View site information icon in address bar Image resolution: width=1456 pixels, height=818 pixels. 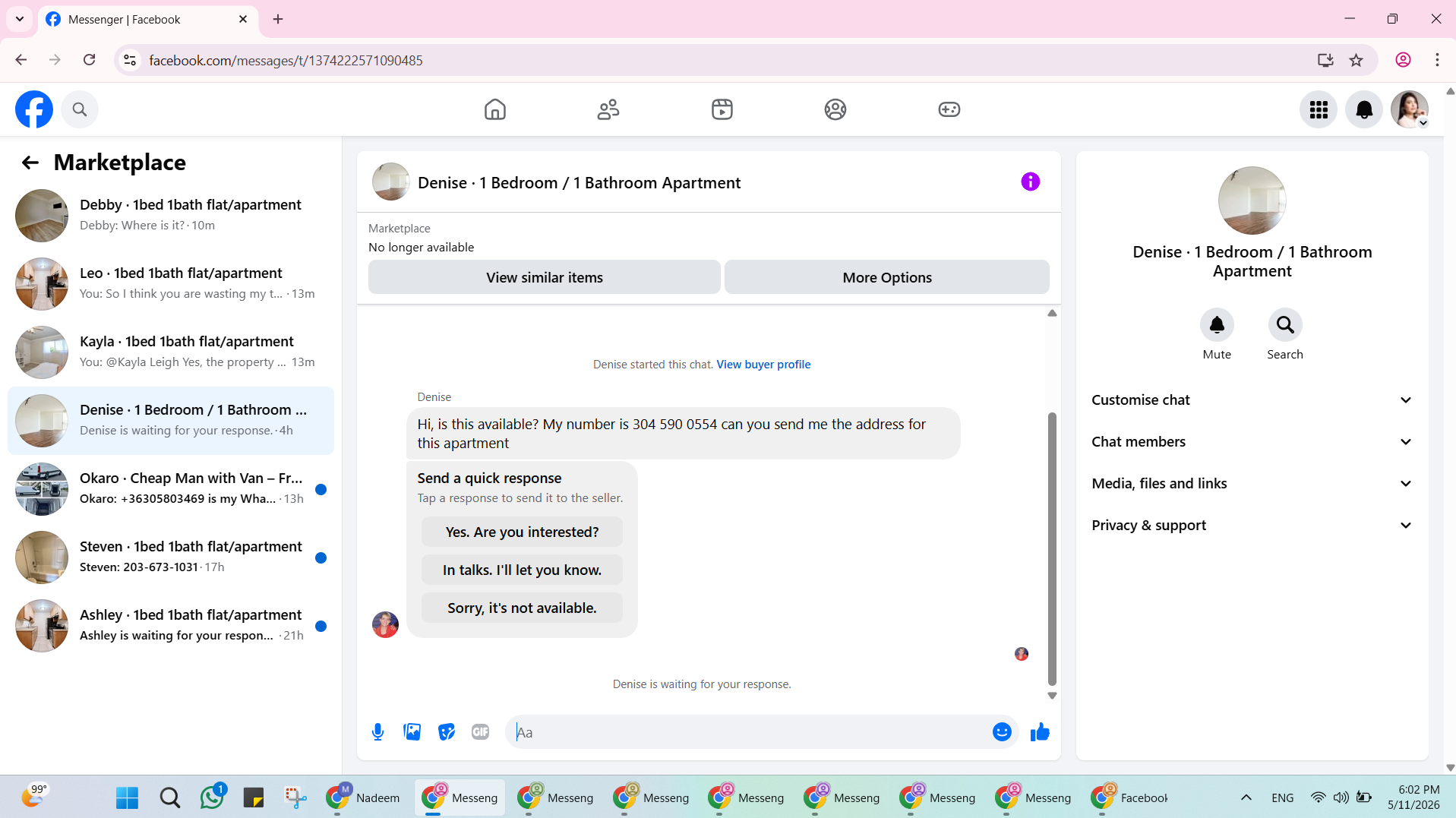tap(131, 60)
